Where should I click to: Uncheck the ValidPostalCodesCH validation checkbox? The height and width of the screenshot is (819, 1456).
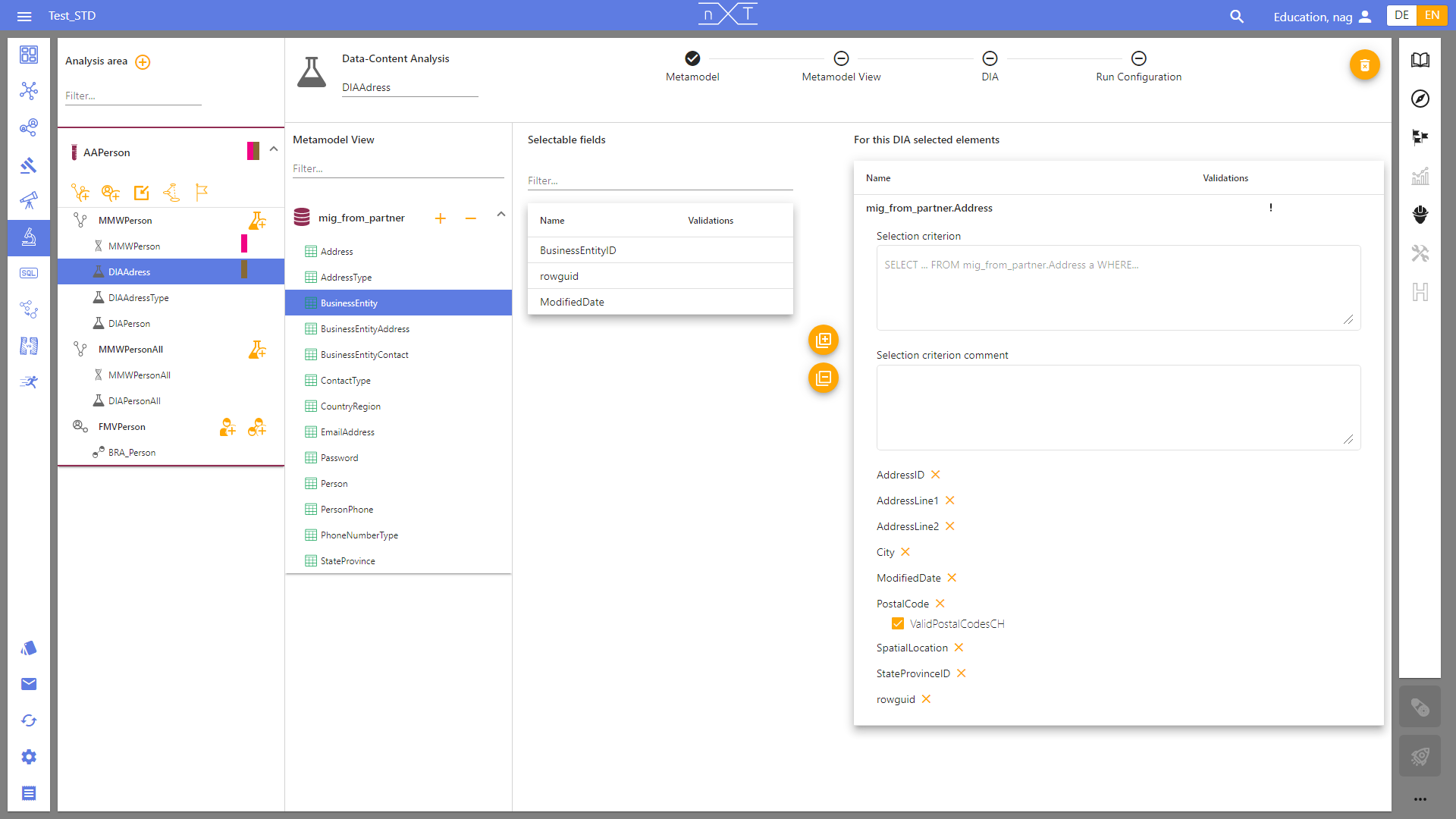tap(897, 623)
